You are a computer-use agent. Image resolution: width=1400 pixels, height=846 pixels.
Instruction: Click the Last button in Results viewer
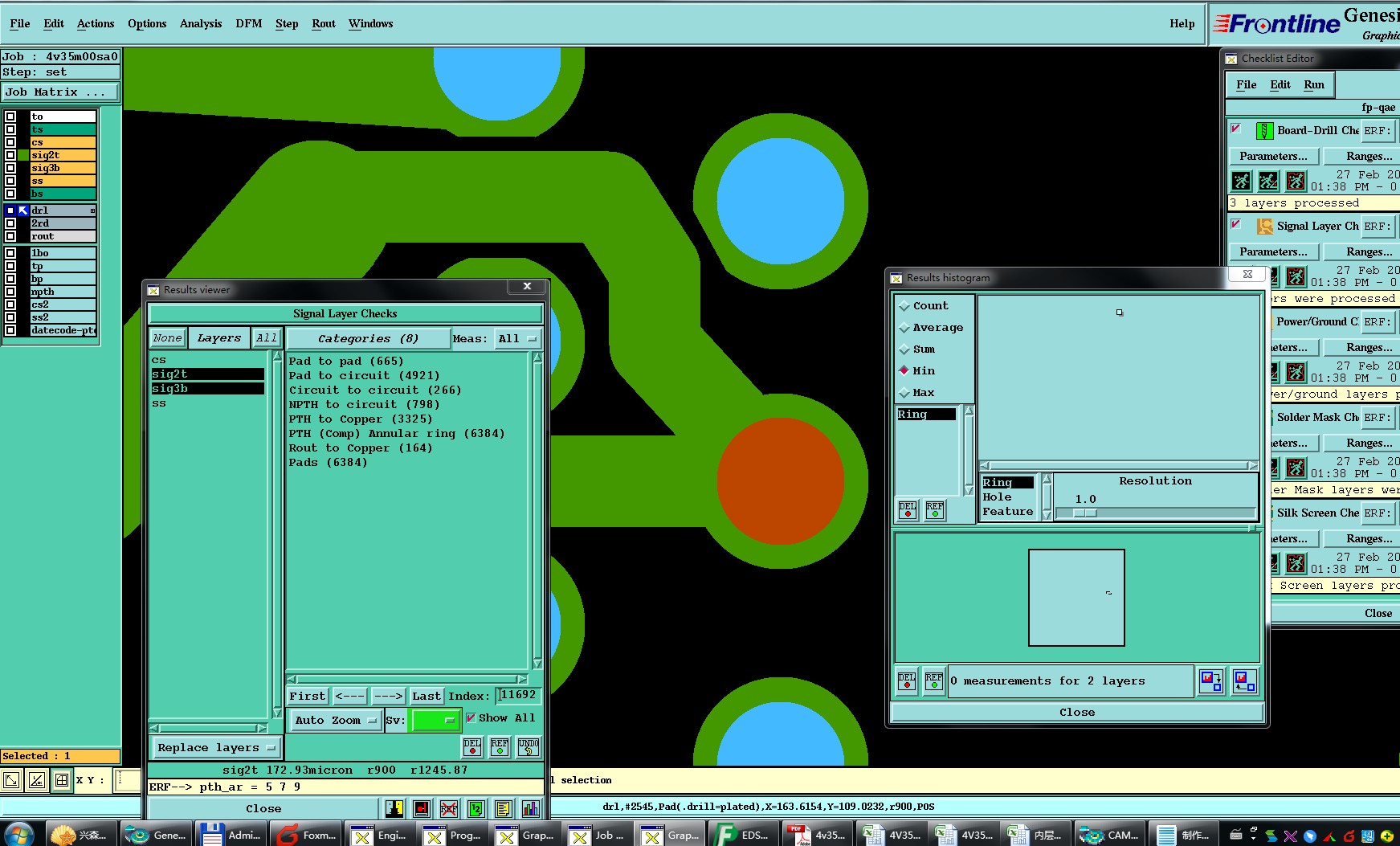click(x=427, y=696)
